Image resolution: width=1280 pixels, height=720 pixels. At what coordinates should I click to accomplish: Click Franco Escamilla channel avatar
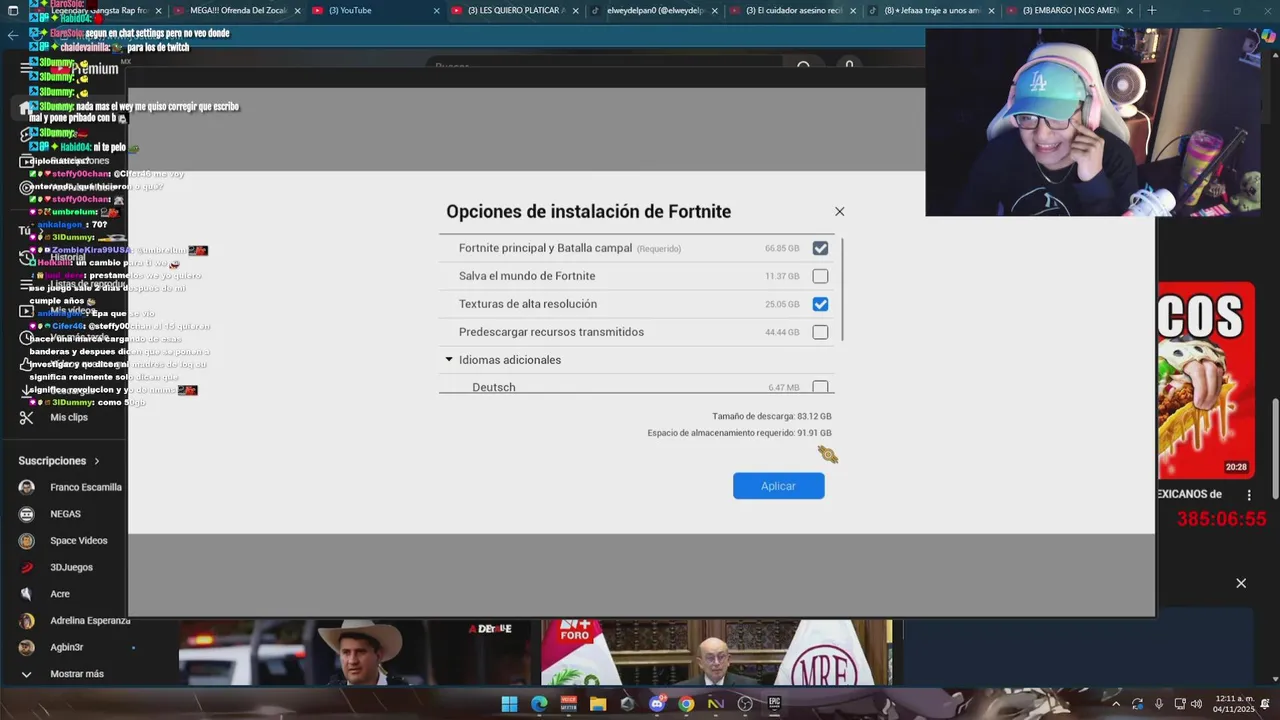27,487
